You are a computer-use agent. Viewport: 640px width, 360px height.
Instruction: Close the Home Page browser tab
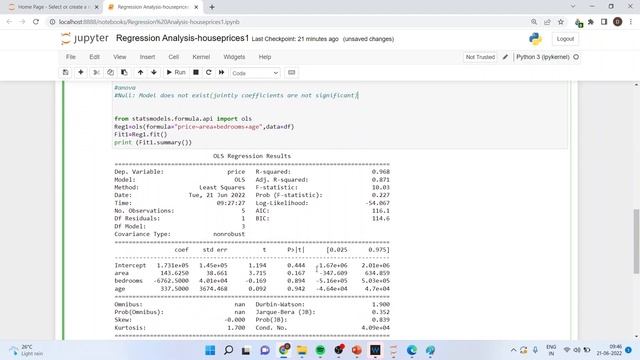[97, 7]
